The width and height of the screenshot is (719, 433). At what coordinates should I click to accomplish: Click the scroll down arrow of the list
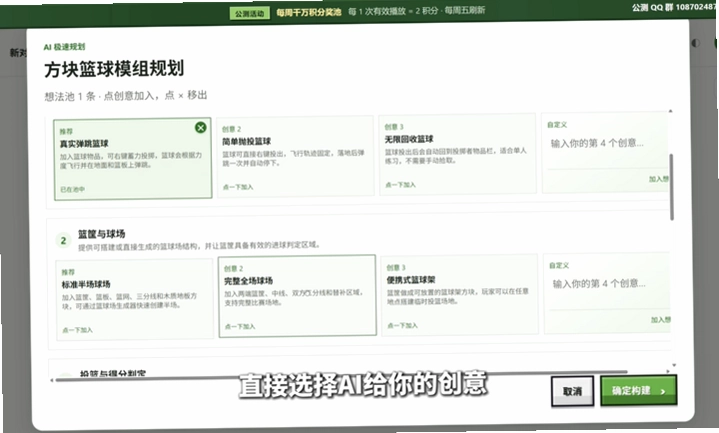(674, 365)
